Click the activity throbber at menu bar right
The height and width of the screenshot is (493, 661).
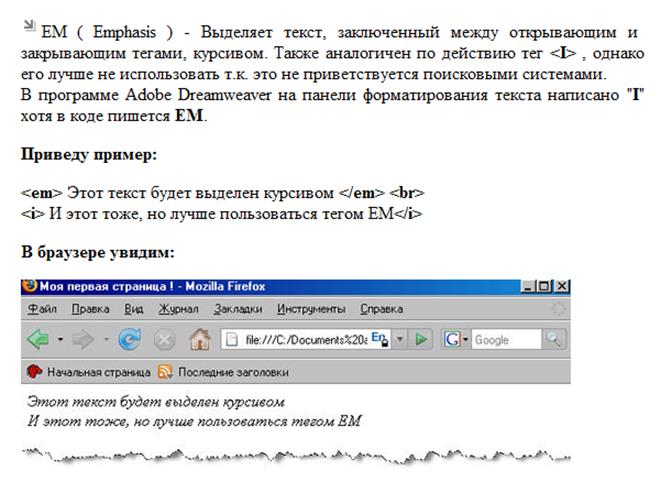click(559, 309)
